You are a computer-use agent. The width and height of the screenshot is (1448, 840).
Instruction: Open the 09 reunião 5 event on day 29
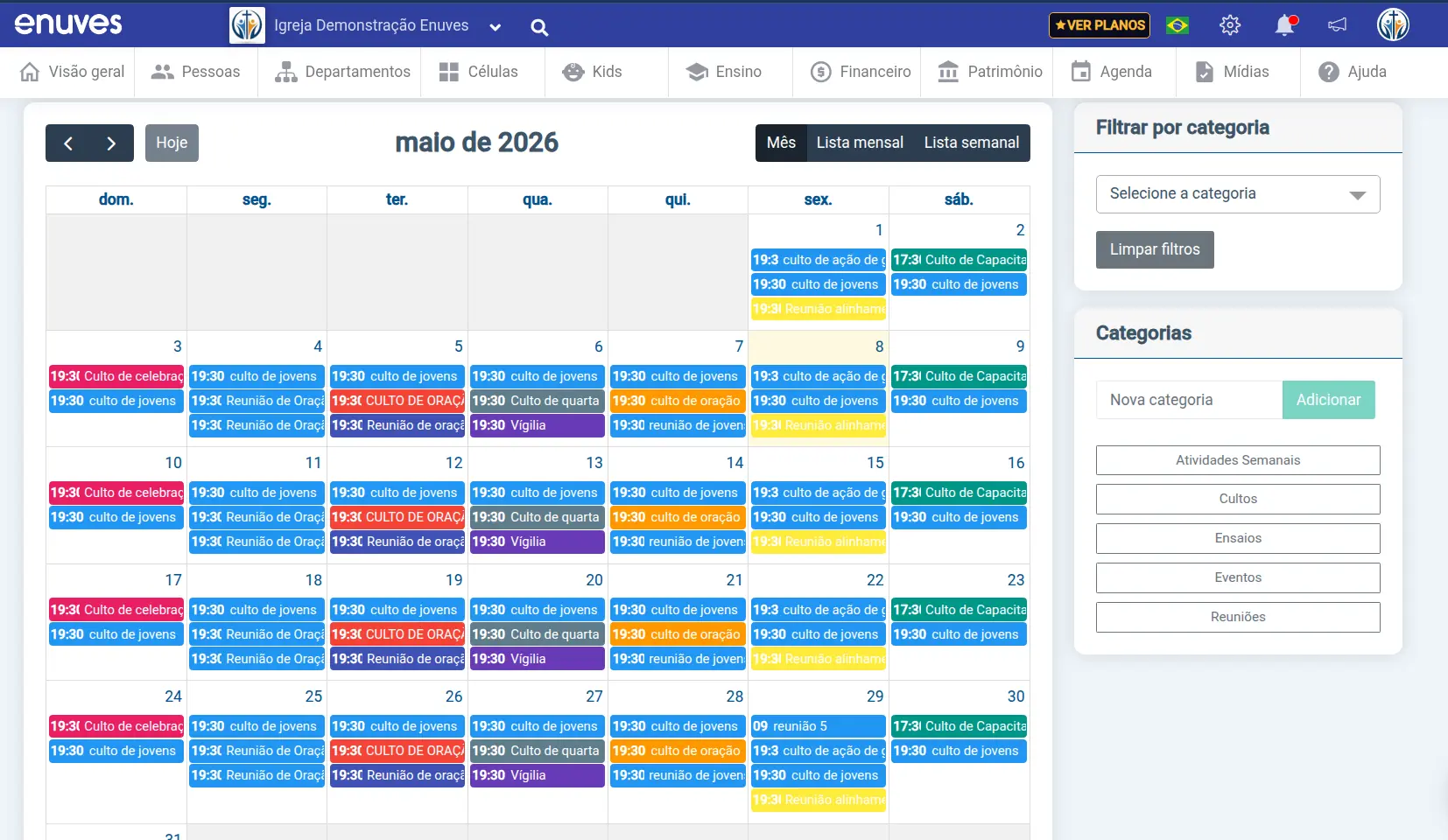(819, 726)
